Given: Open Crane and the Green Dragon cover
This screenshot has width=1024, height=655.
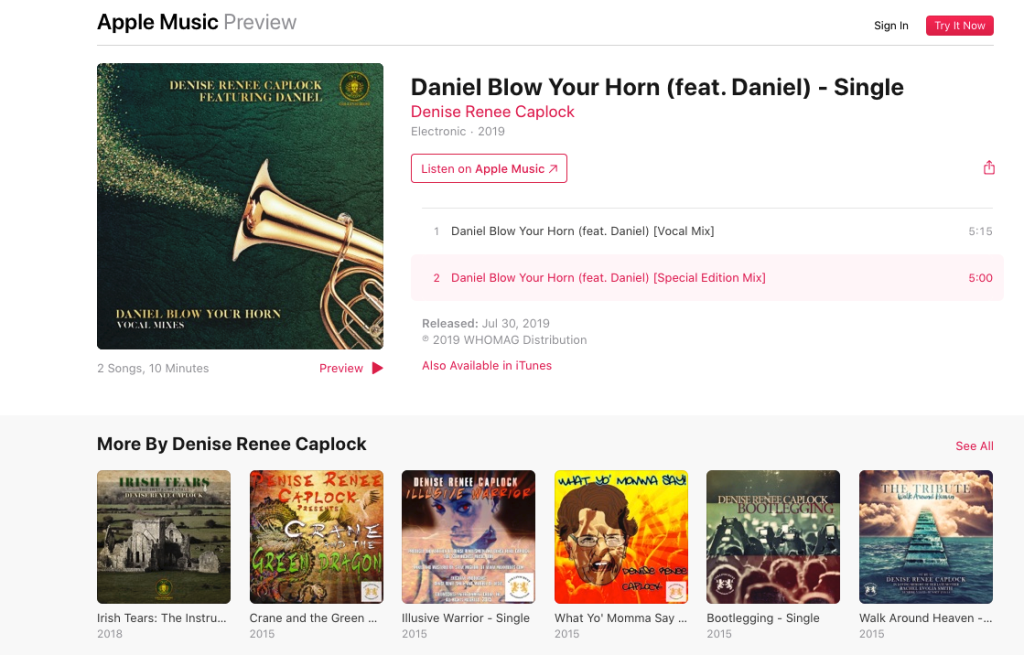Looking at the screenshot, I should pos(316,537).
